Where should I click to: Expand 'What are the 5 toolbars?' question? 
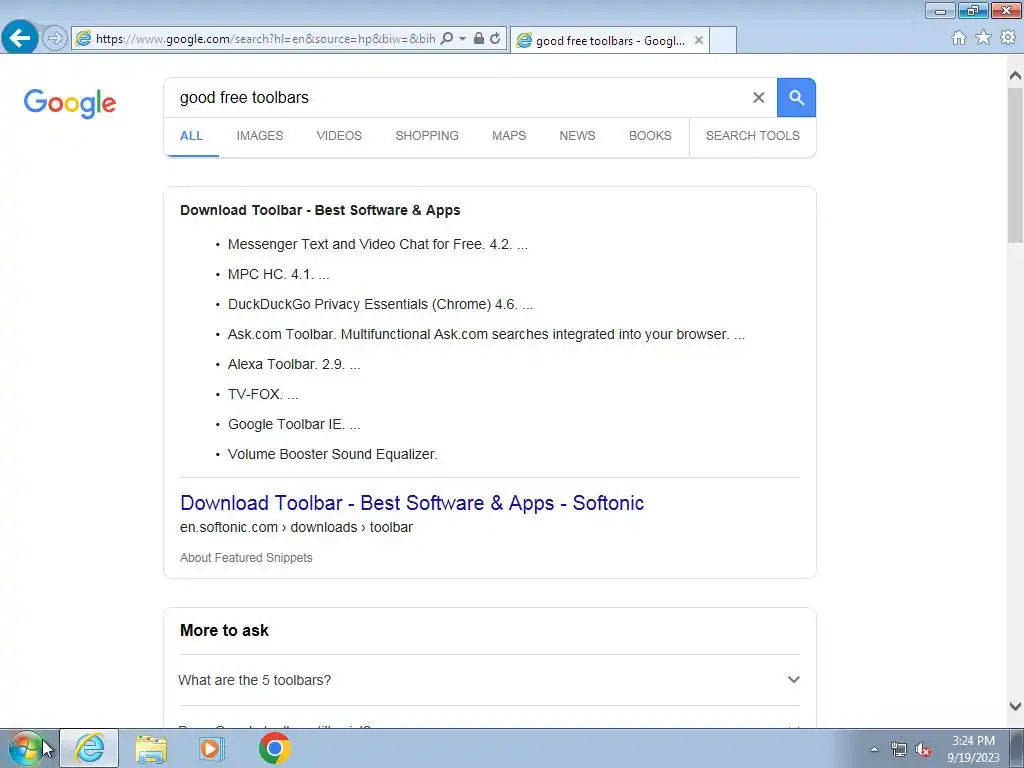pyautogui.click(x=489, y=680)
